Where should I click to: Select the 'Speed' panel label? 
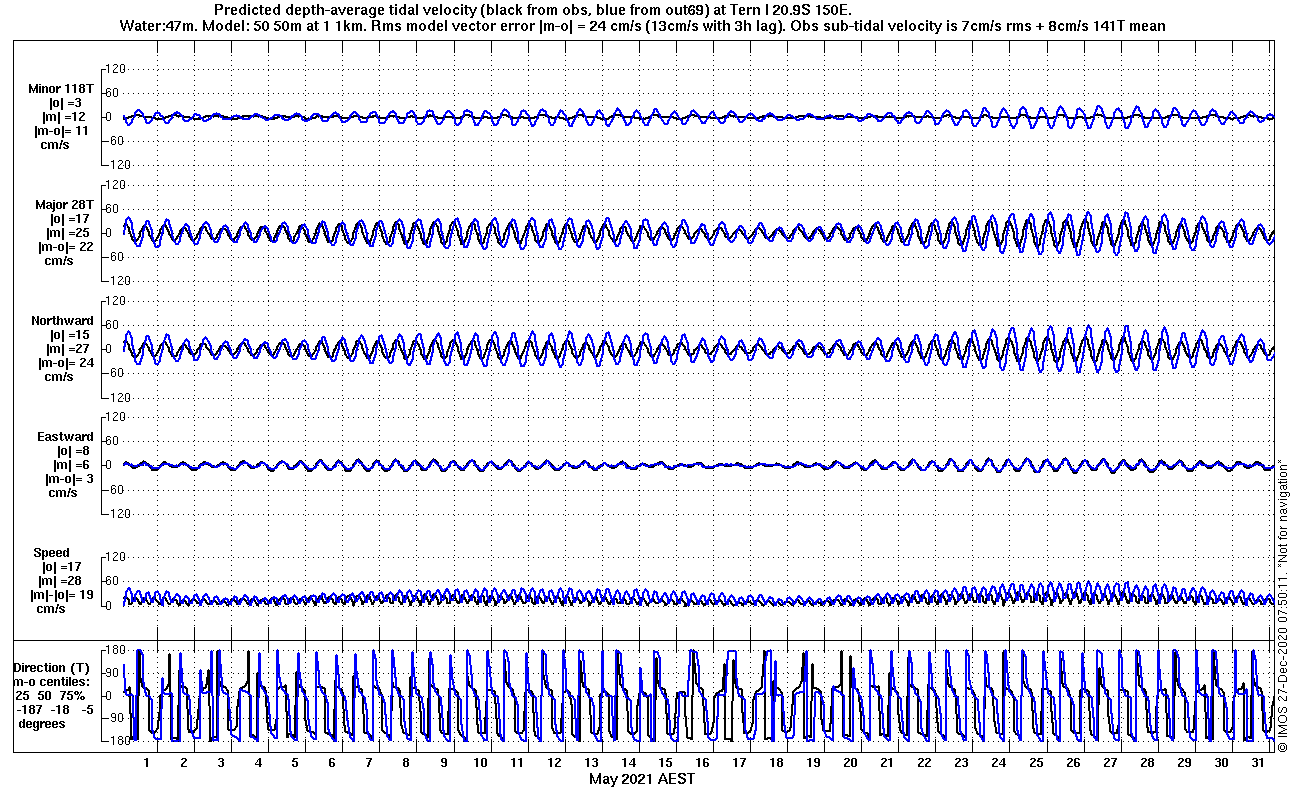[52, 553]
